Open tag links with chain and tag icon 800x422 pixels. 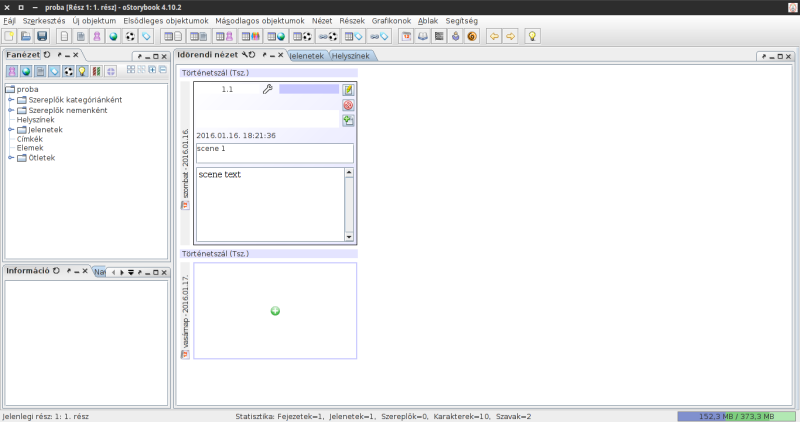pyautogui.click(x=379, y=36)
